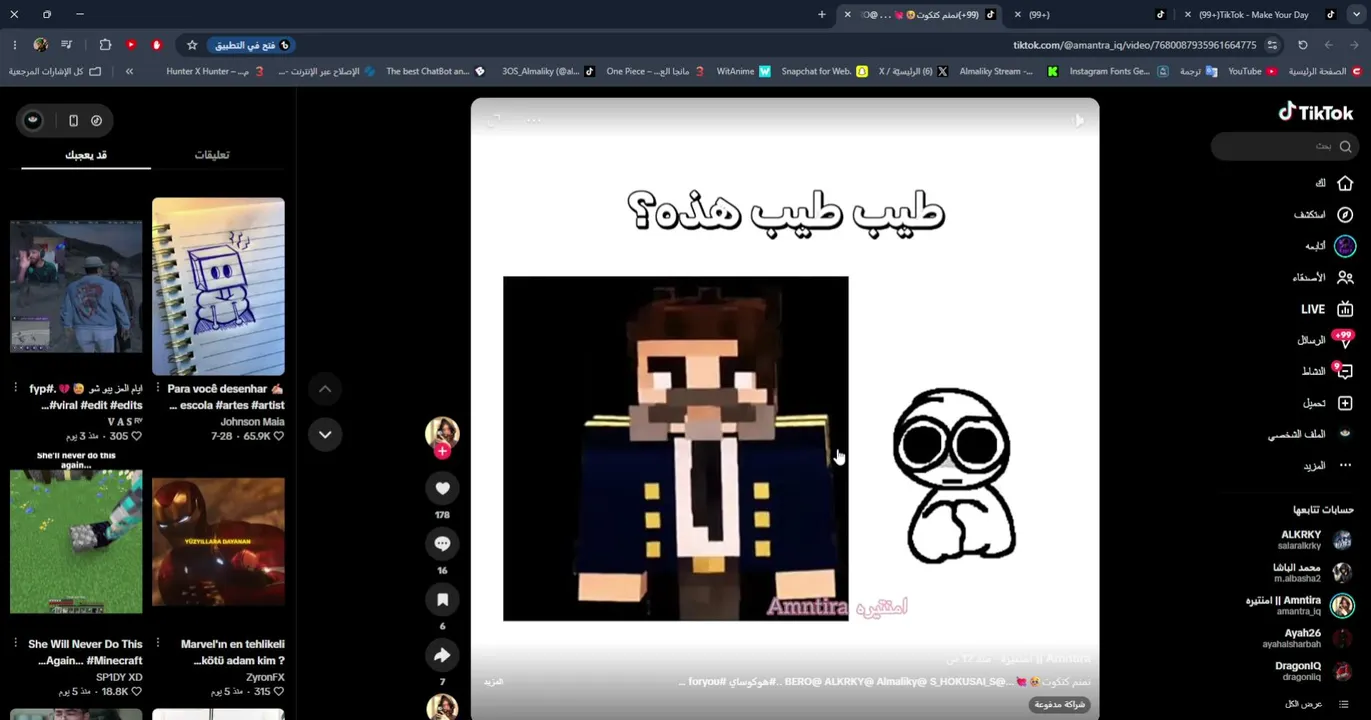Click the phone icon in the panel header

click(x=73, y=120)
